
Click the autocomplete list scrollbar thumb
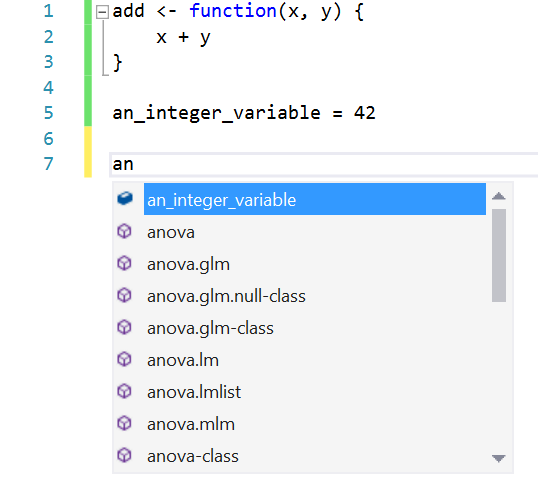pos(499,255)
